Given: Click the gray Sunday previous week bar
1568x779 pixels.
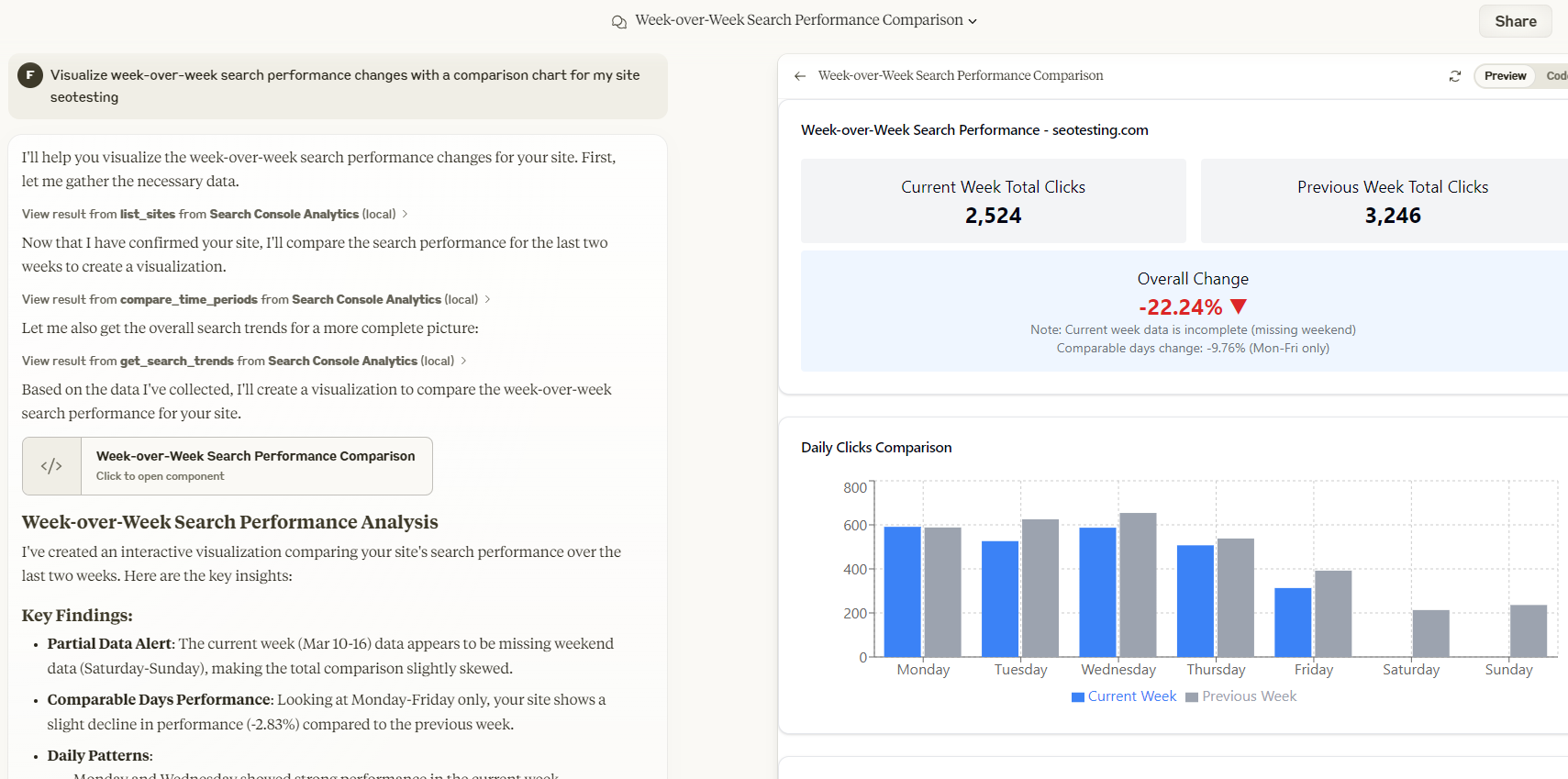Looking at the screenshot, I should click(1529, 631).
